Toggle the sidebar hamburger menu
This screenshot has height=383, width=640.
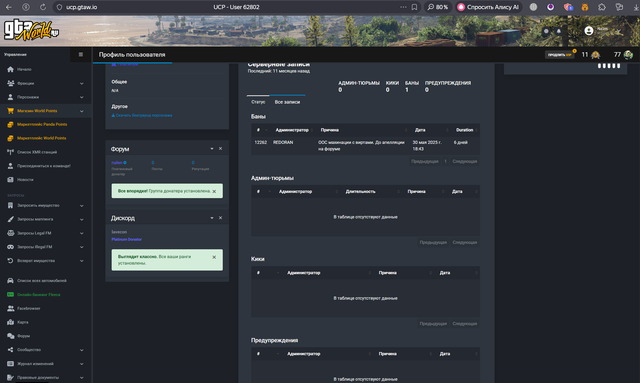coord(81,54)
